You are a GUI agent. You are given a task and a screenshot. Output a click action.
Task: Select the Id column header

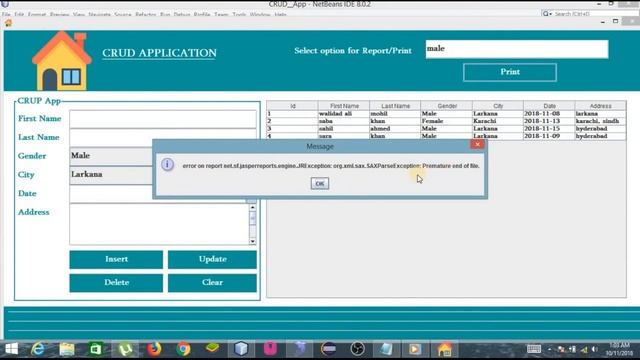(293, 106)
